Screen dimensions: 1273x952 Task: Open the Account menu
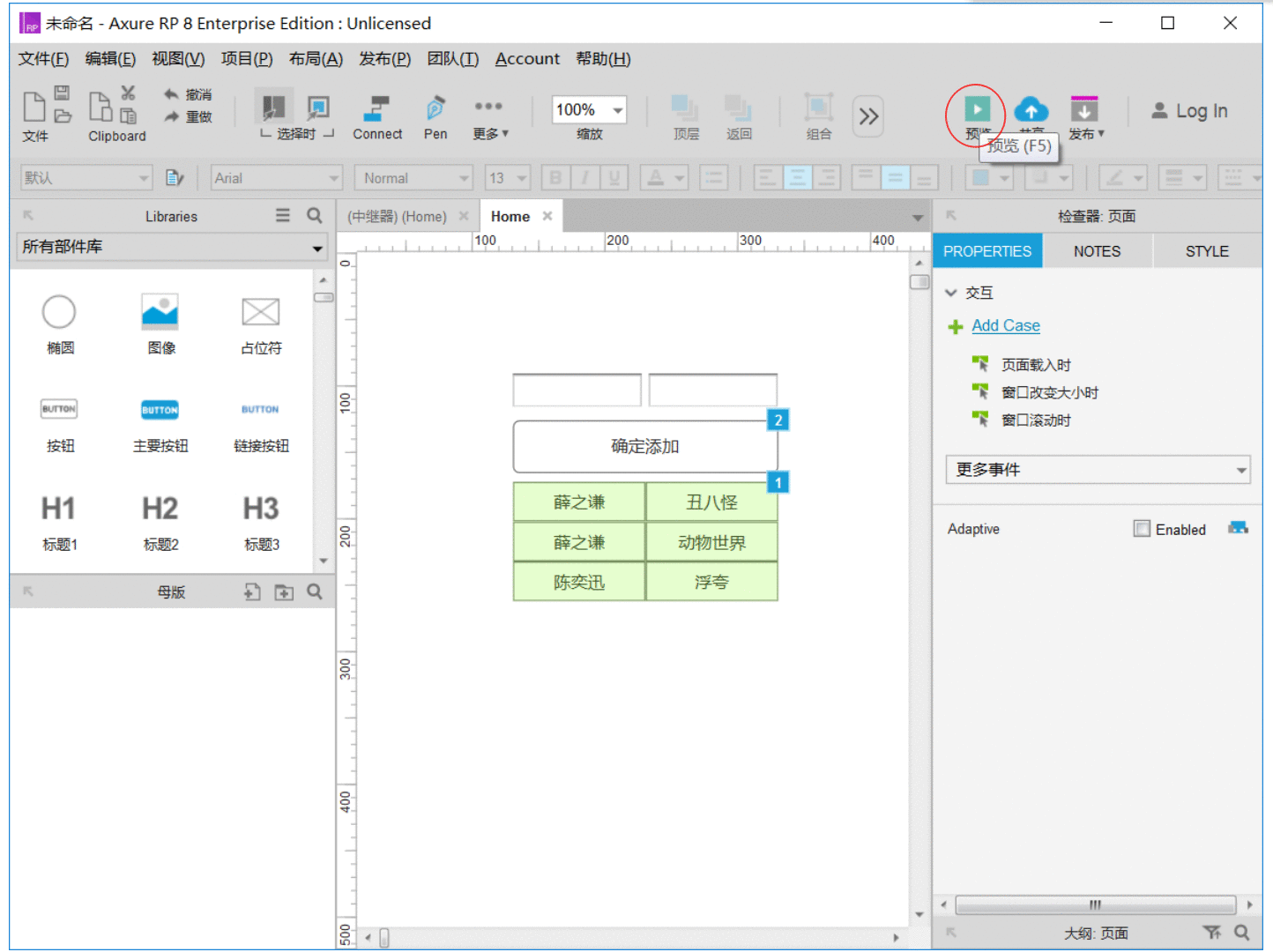coord(527,59)
